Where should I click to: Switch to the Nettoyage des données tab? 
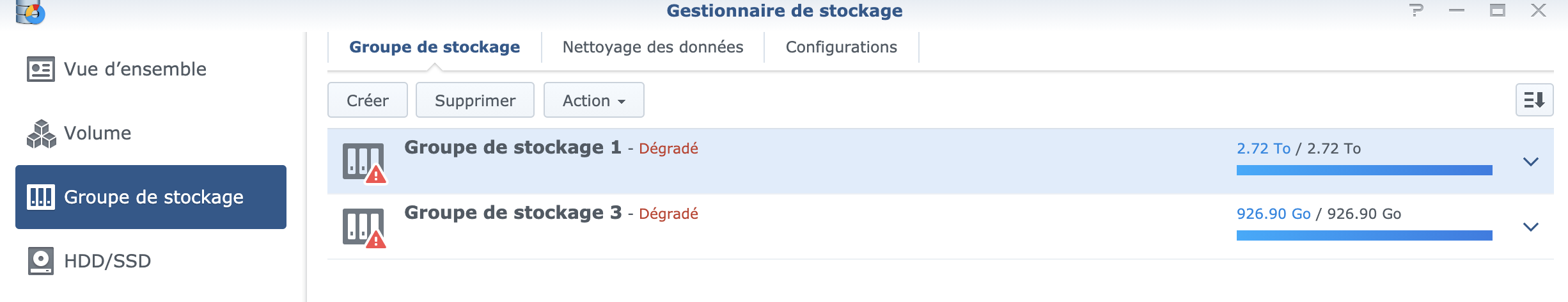pos(652,47)
